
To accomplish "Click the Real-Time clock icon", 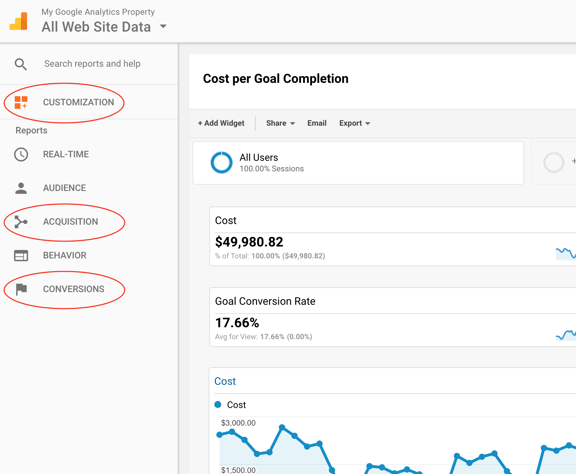I will pyautogui.click(x=21, y=154).
